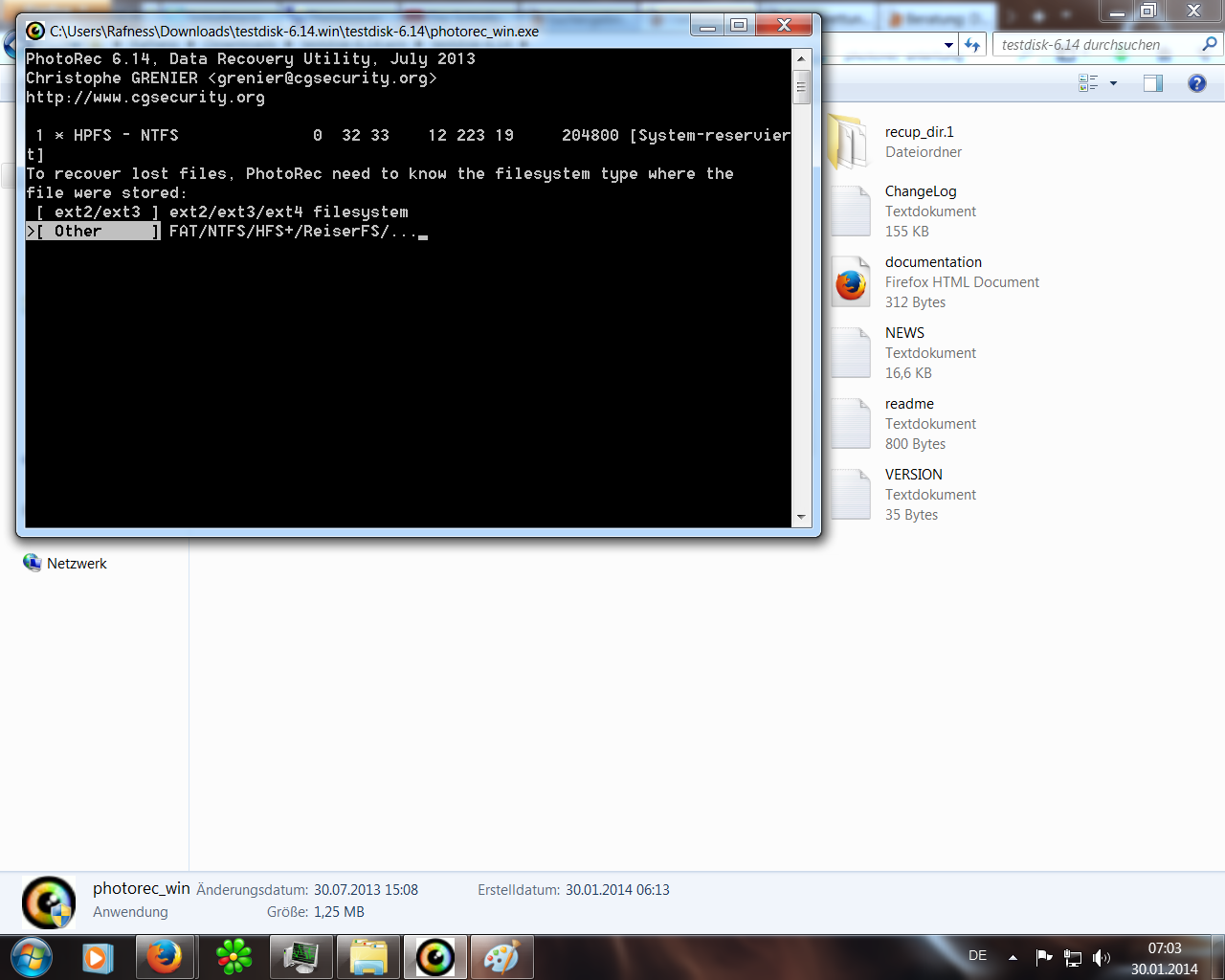
Task: Close the Explorer window in the background
Action: 1193,11
